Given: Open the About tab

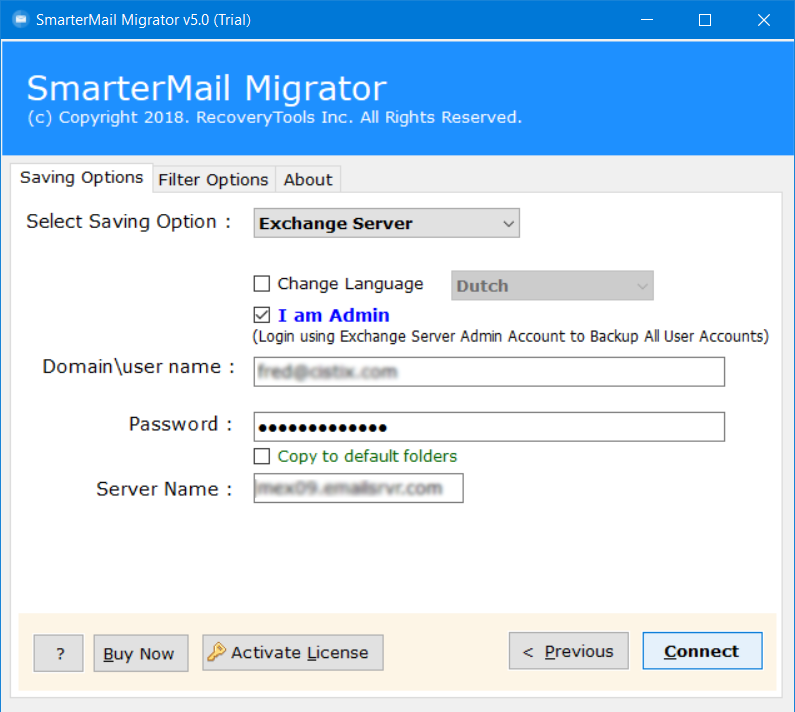Looking at the screenshot, I should coord(308,180).
